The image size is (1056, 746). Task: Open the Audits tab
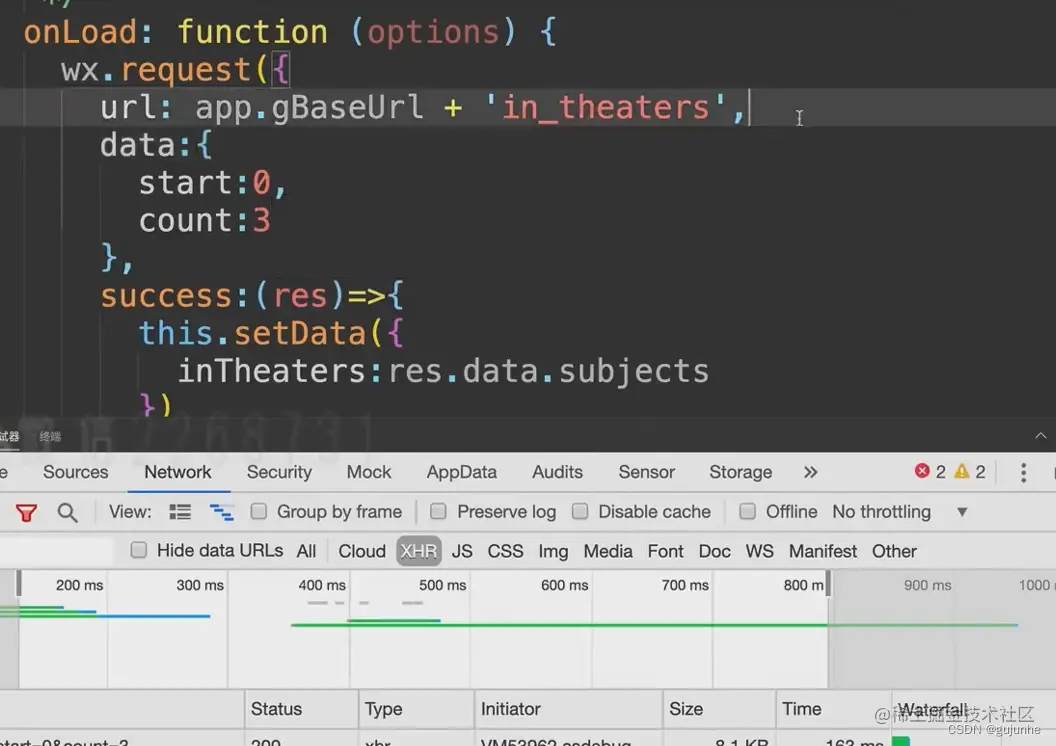(x=557, y=472)
